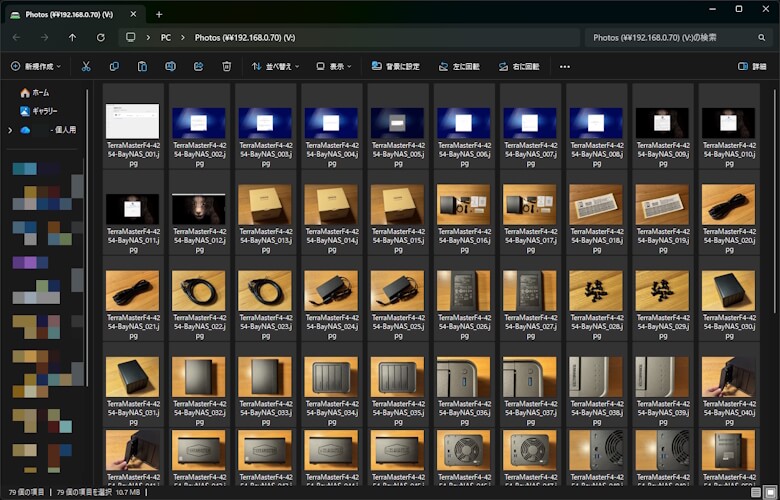Go up one folder level
The image size is (780, 500).
point(72,37)
